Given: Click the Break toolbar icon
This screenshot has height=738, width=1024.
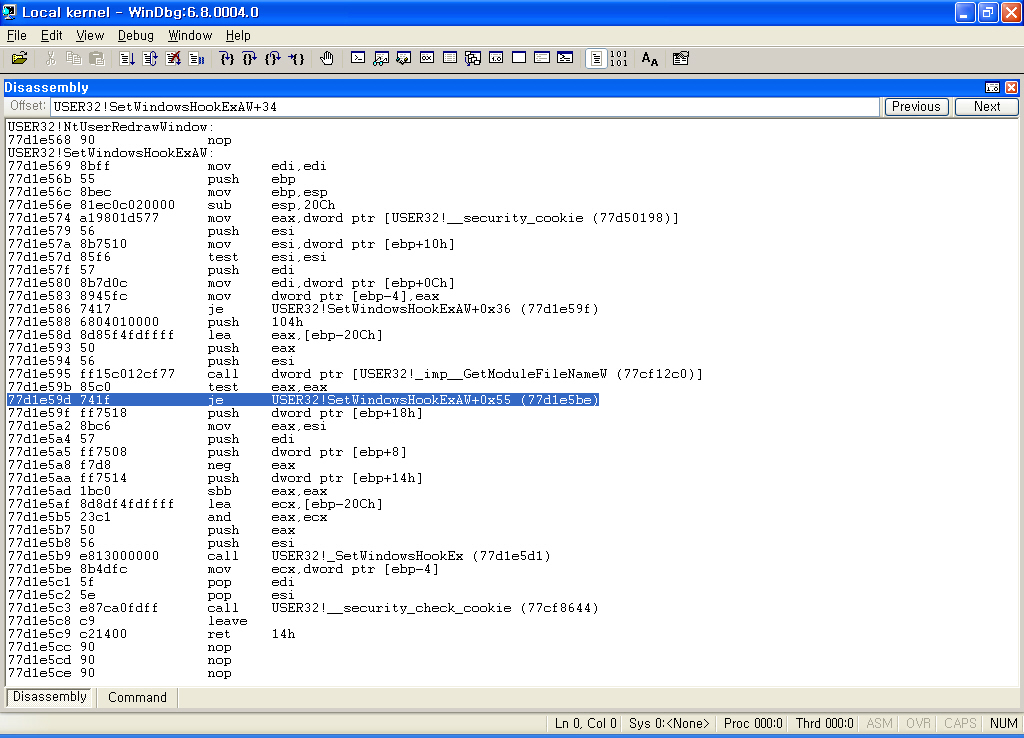Looking at the screenshot, I should tap(196, 59).
